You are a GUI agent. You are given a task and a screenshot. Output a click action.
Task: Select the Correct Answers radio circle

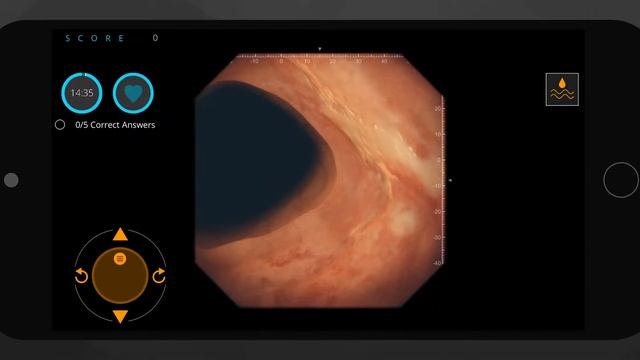(60, 124)
